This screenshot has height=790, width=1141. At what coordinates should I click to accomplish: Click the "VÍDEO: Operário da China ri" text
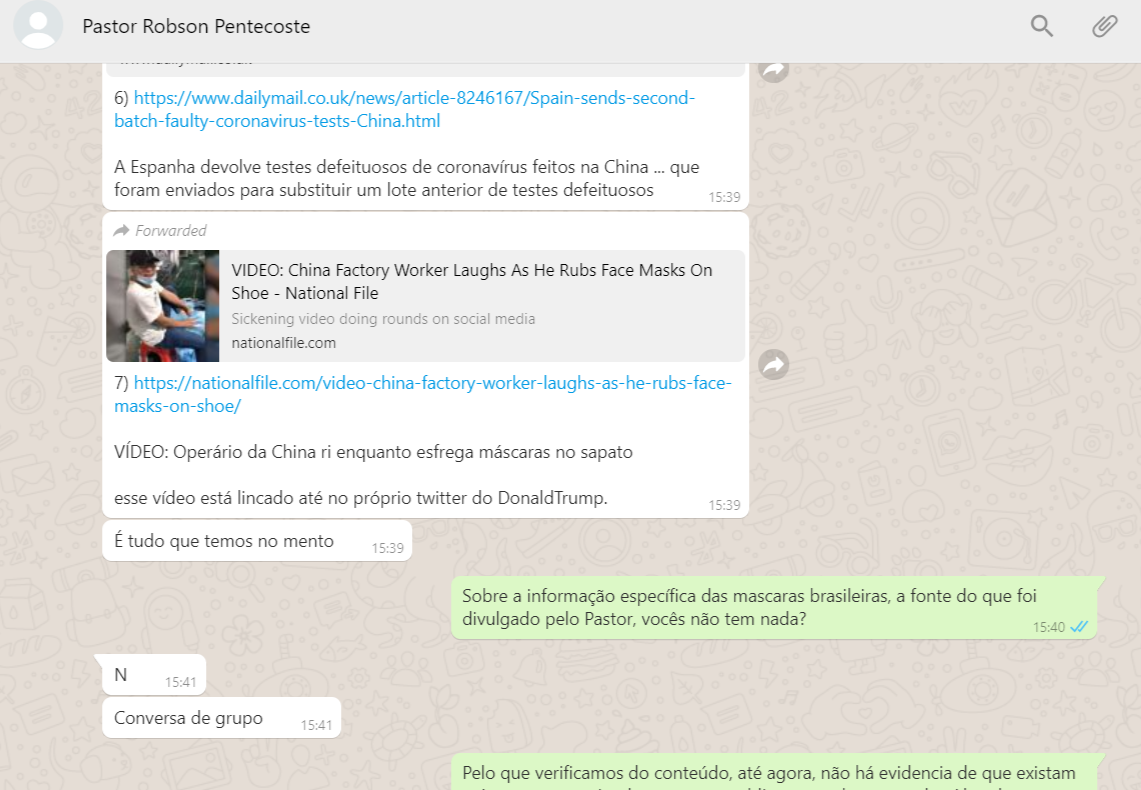tap(373, 452)
